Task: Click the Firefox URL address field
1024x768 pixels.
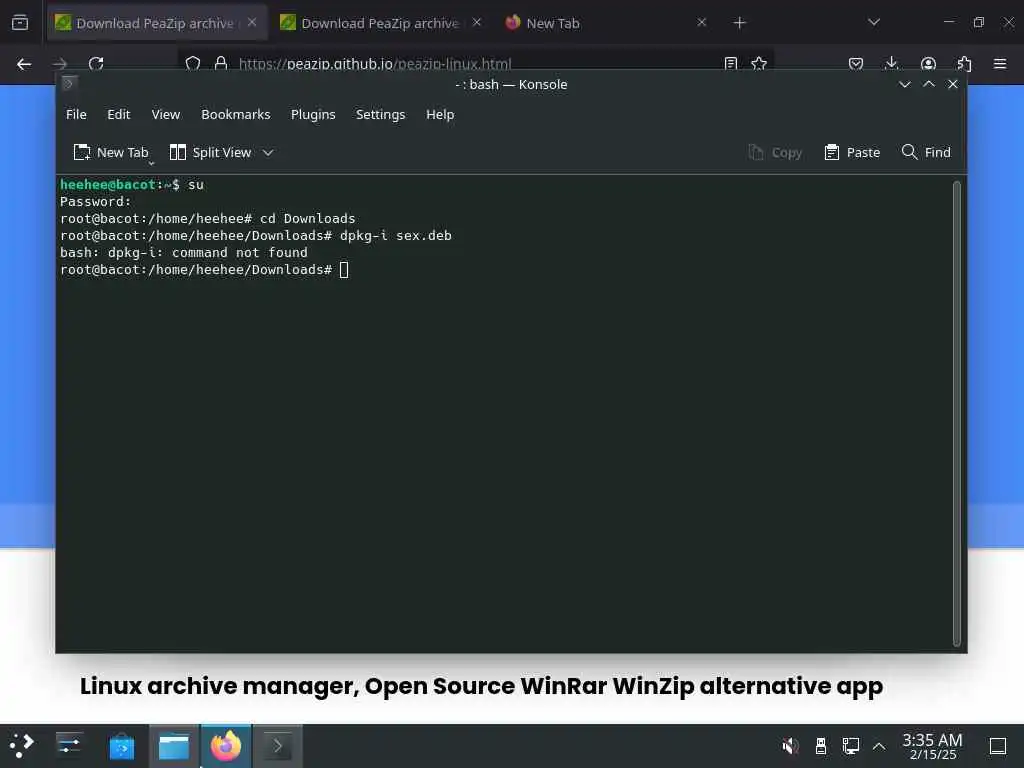Action: (x=475, y=64)
